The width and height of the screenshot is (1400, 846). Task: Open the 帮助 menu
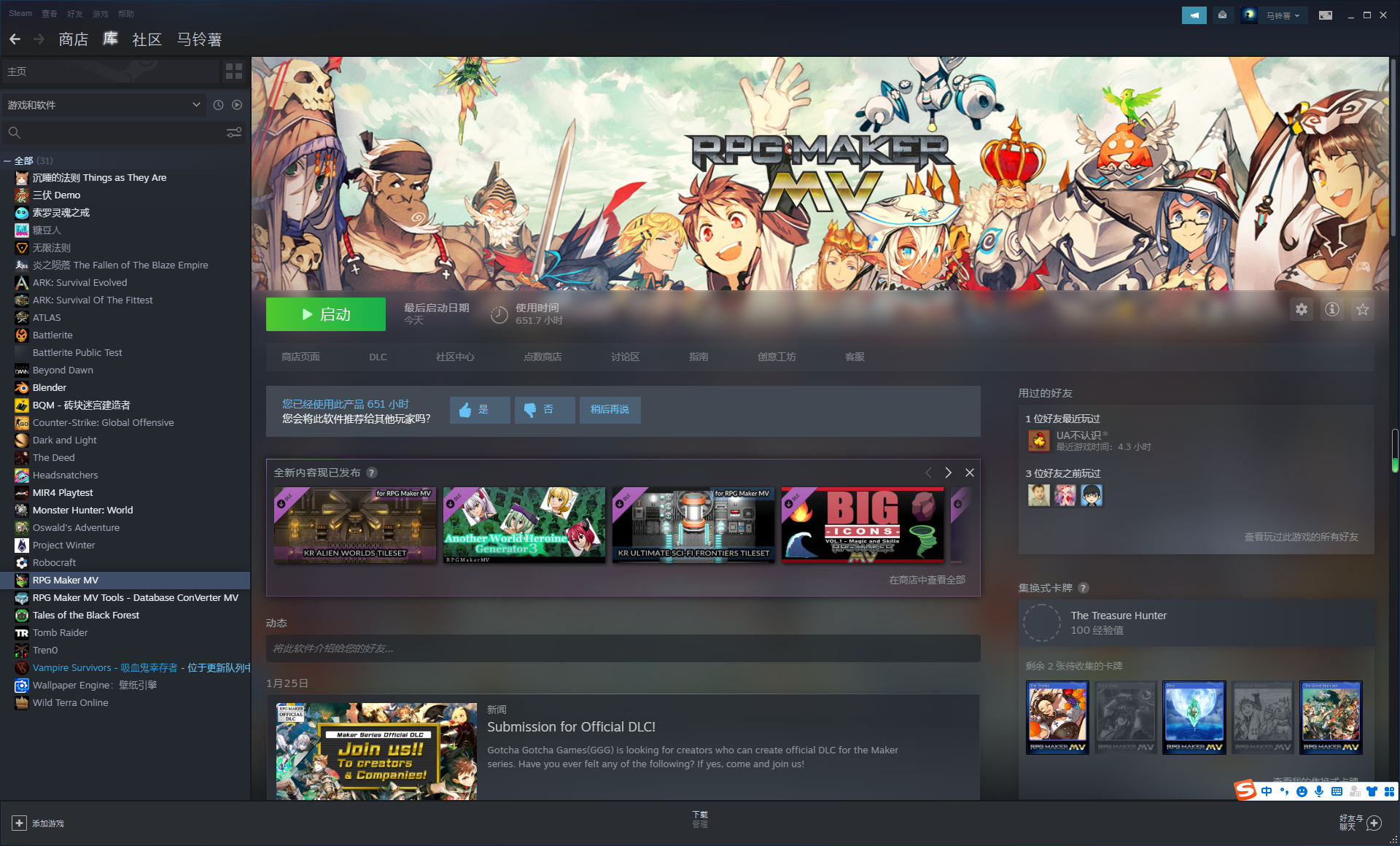click(x=126, y=14)
